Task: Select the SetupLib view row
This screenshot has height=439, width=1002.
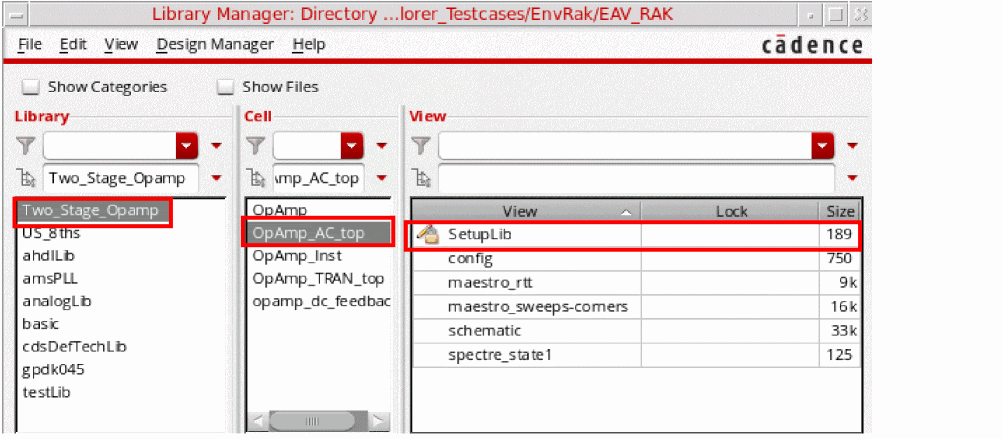Action: pos(635,235)
